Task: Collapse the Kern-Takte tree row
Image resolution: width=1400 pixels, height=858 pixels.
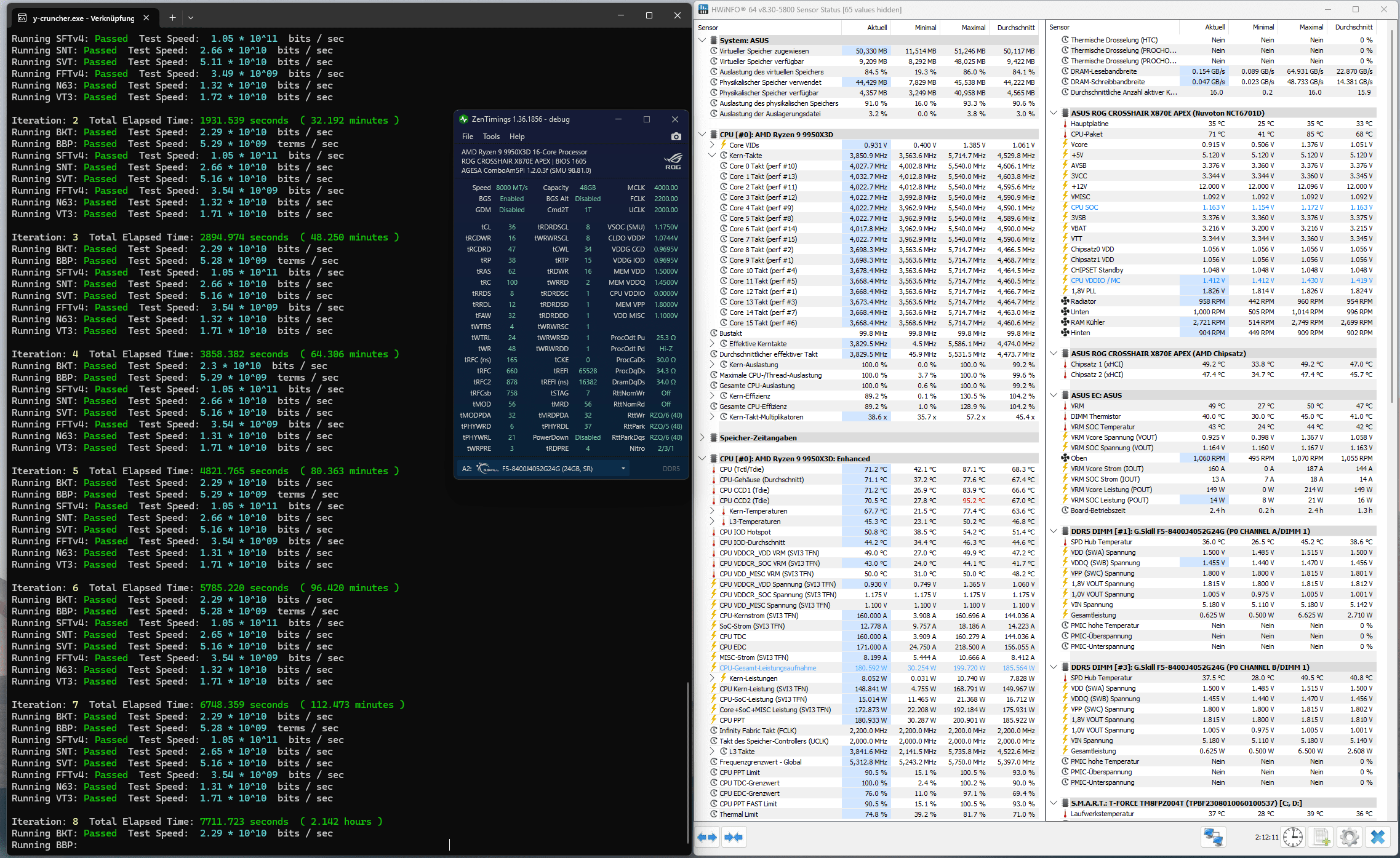Action: (712, 156)
